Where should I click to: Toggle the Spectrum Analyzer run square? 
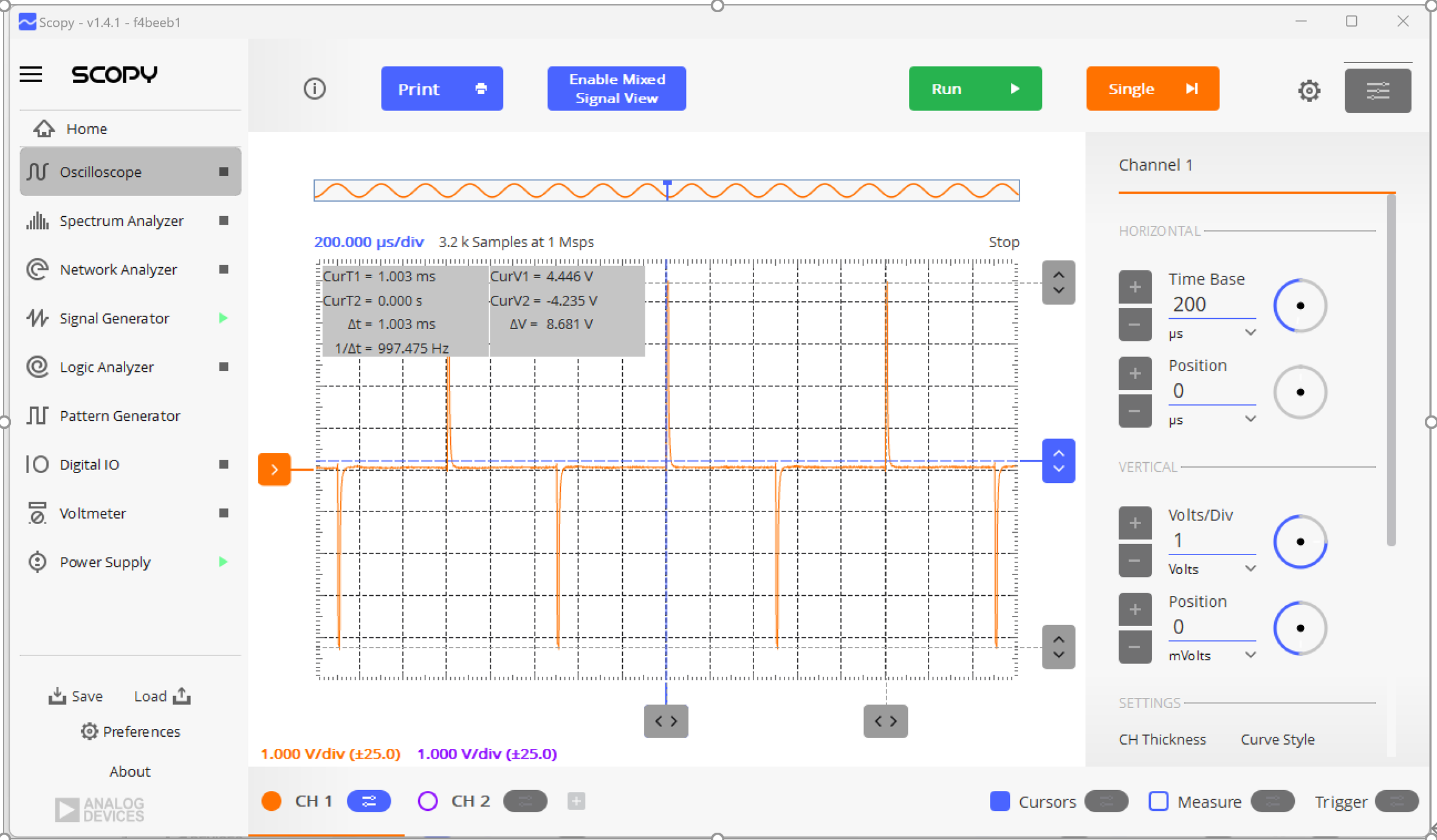tap(224, 220)
